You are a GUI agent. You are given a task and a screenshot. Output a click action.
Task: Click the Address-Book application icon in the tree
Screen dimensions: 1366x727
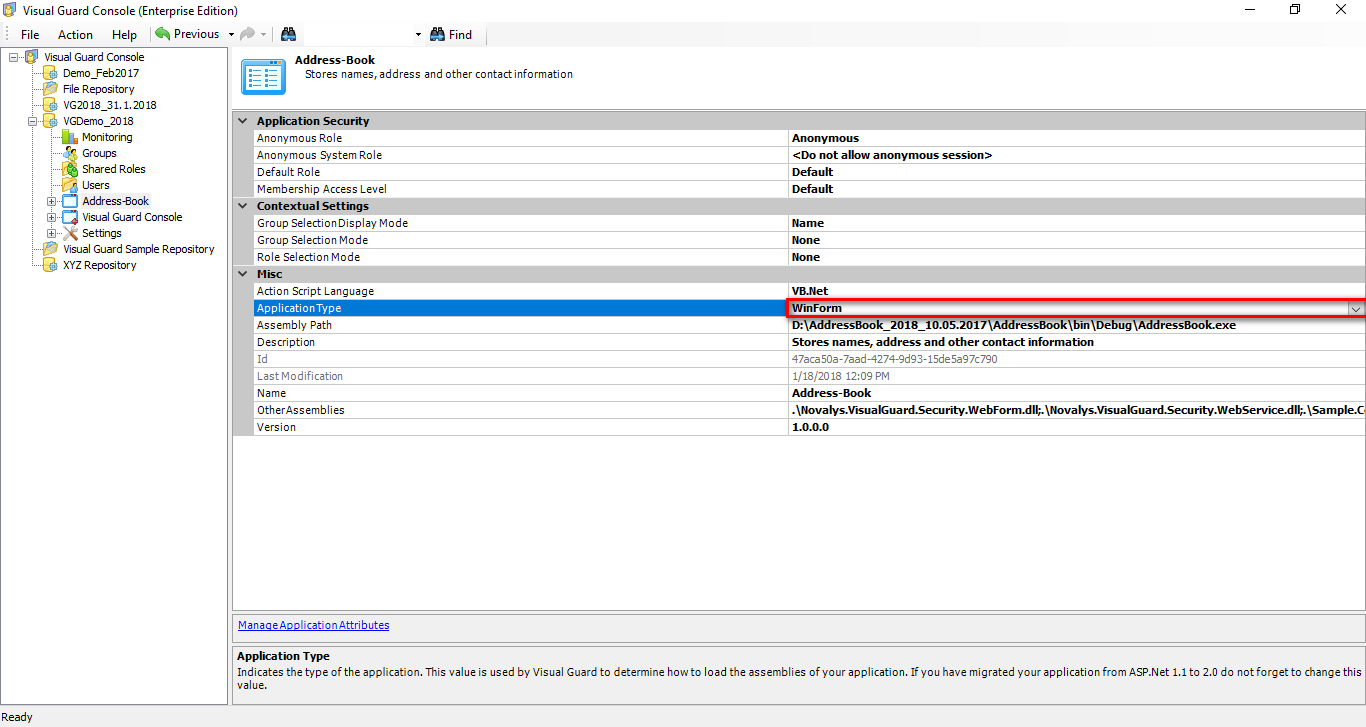click(68, 201)
